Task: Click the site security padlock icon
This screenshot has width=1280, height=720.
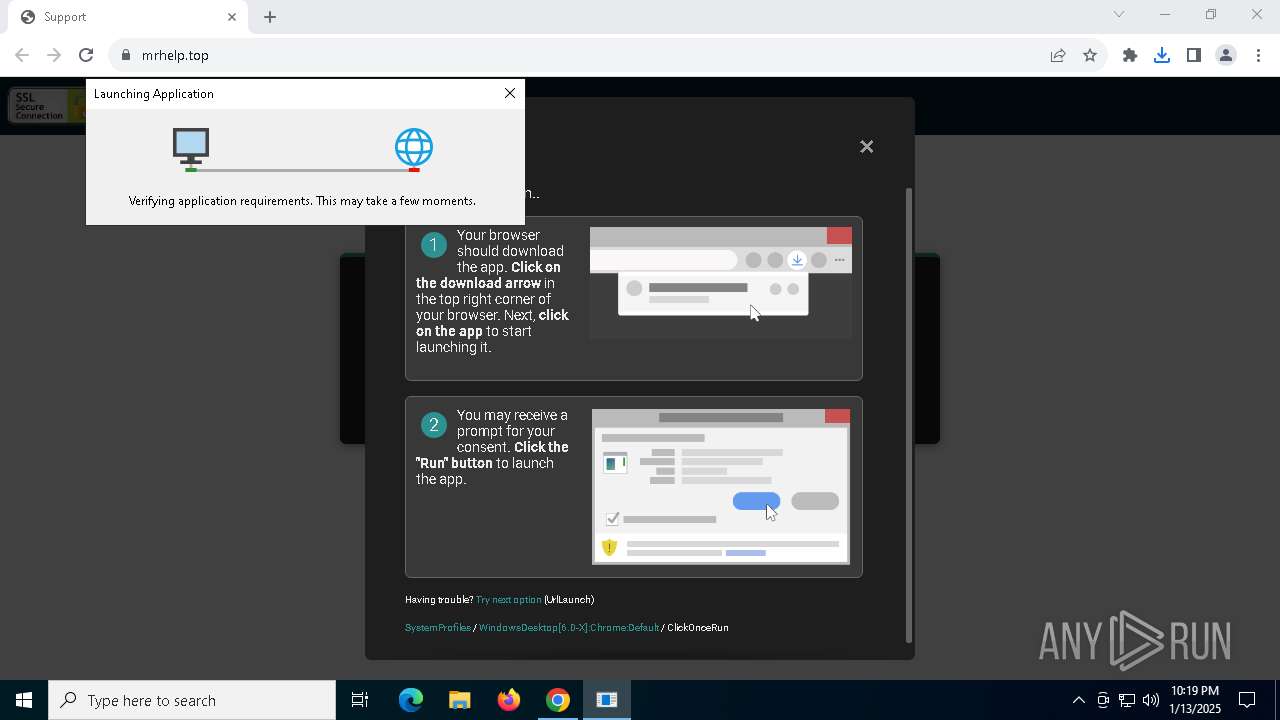Action: 126,55
